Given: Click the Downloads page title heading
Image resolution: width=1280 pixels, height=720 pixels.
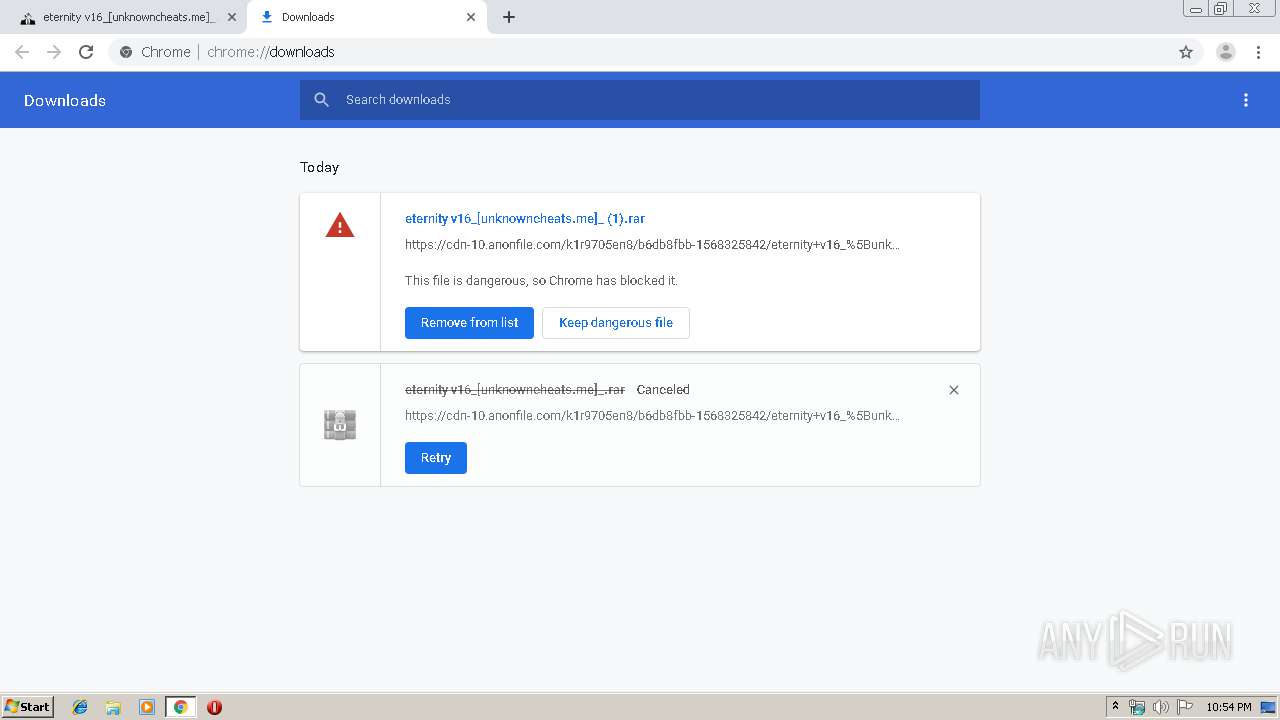Looking at the screenshot, I should point(65,100).
